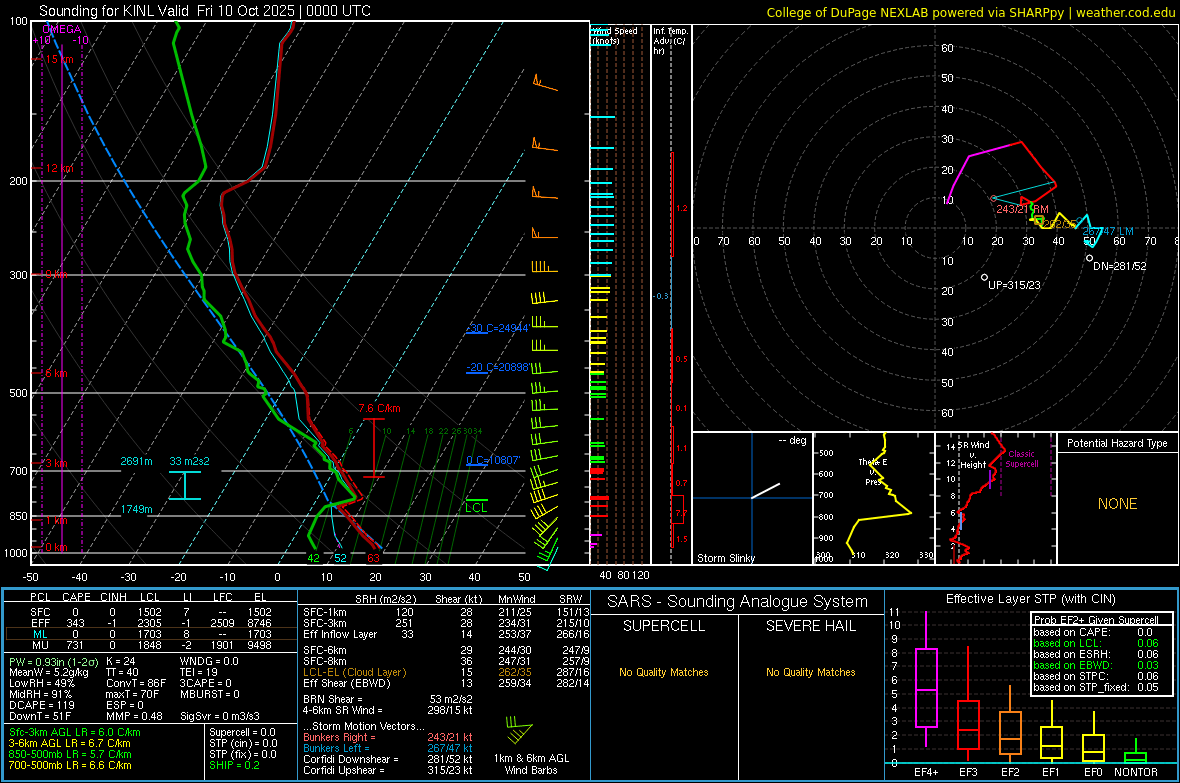Click the 'Inf. Temp. Adv.' panel header
This screenshot has width=1180, height=783.
pyautogui.click(x=671, y=41)
